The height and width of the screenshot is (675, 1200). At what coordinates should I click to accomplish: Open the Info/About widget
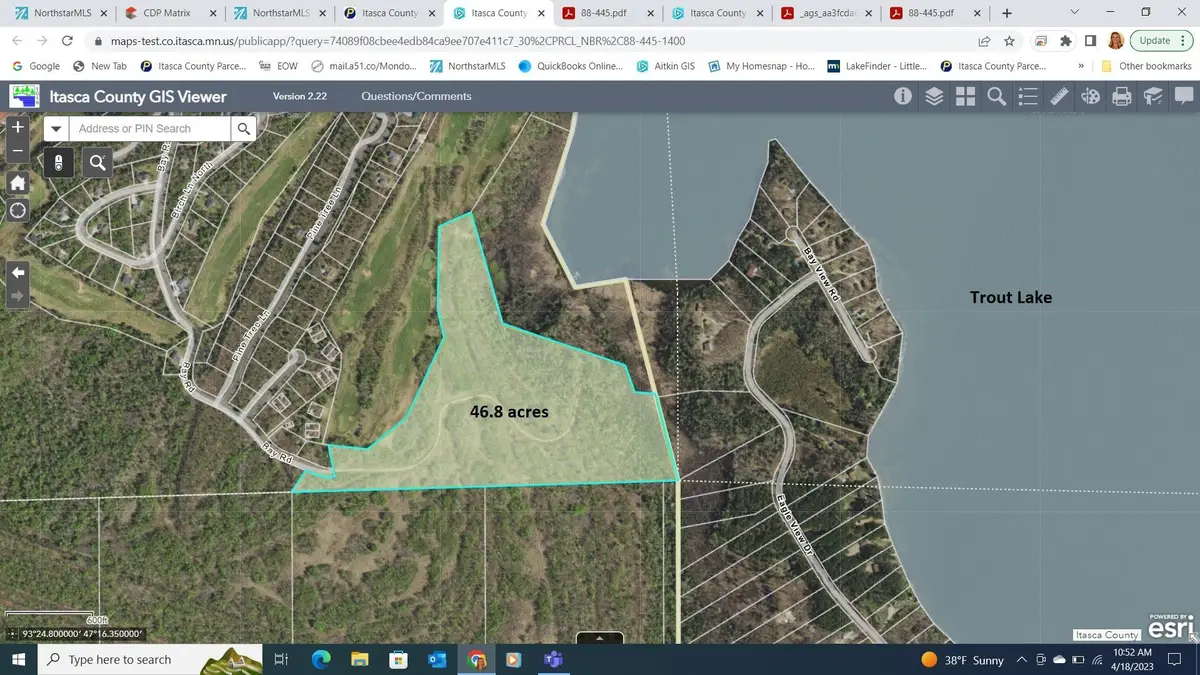pos(903,96)
